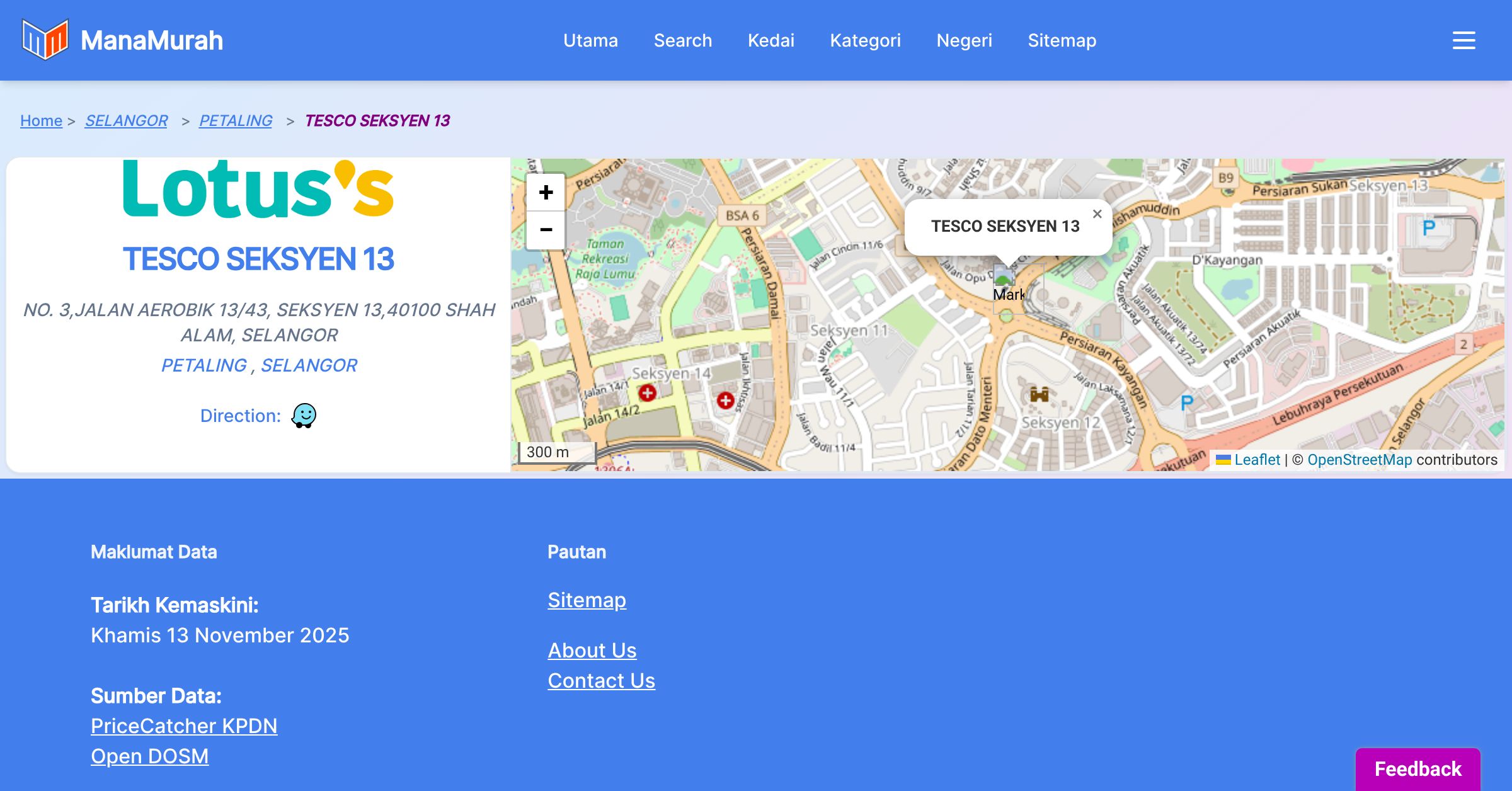
Task: Open the Kedai navigation item
Action: [770, 40]
